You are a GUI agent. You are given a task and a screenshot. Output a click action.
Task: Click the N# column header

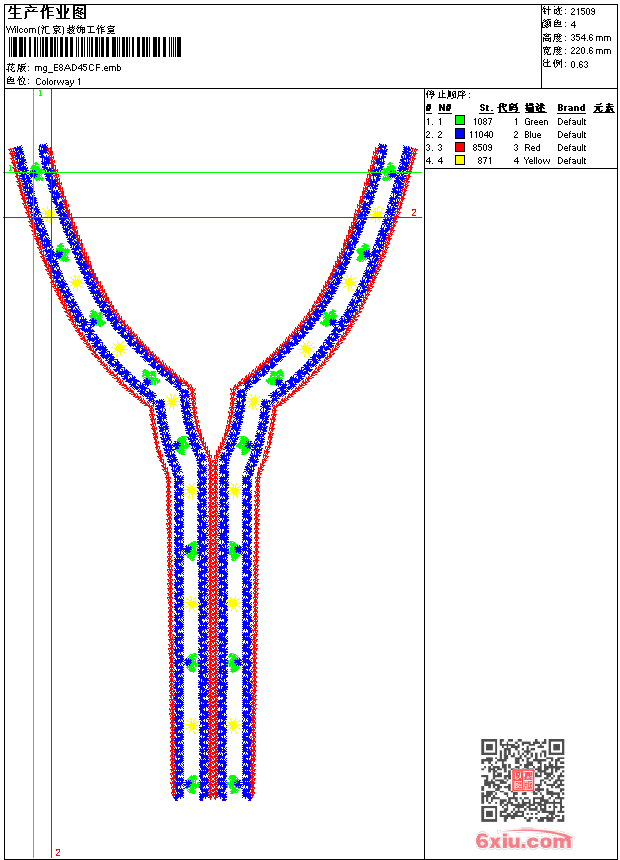tap(445, 108)
